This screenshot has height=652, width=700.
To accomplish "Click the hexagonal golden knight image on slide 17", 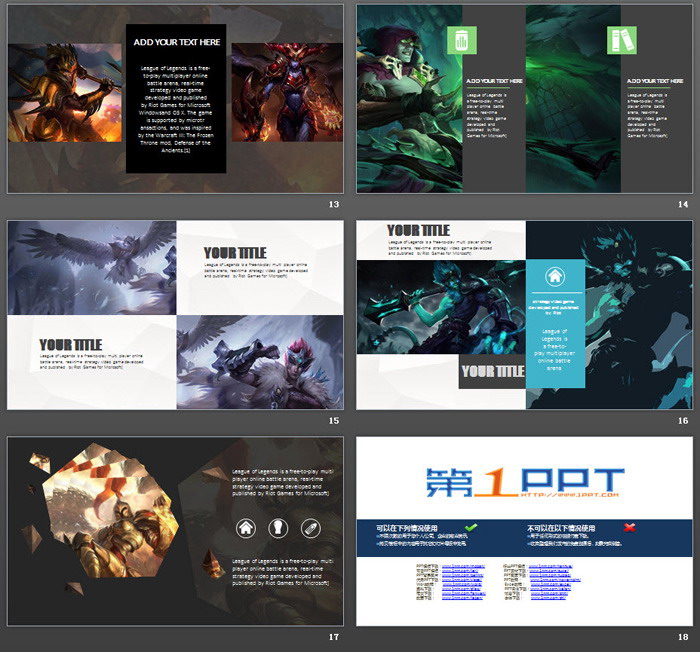I will (x=112, y=511).
